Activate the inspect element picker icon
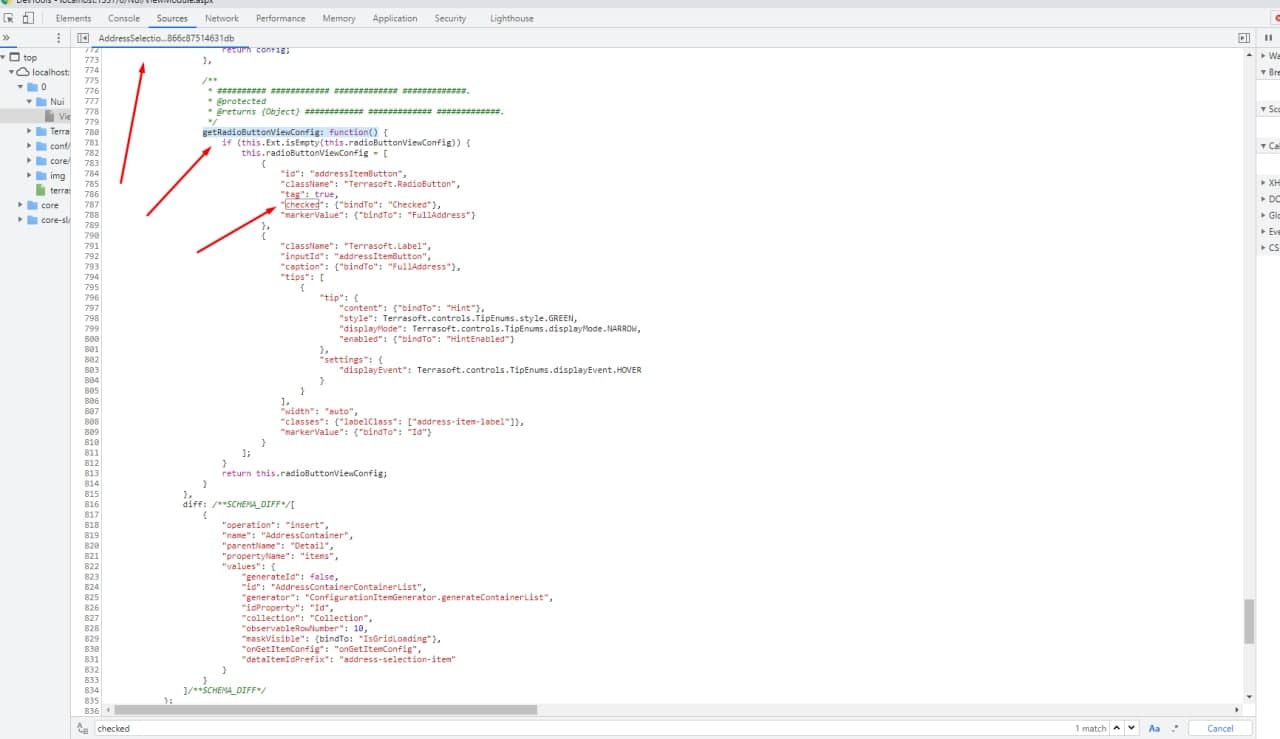This screenshot has height=739, width=1280. 10,18
